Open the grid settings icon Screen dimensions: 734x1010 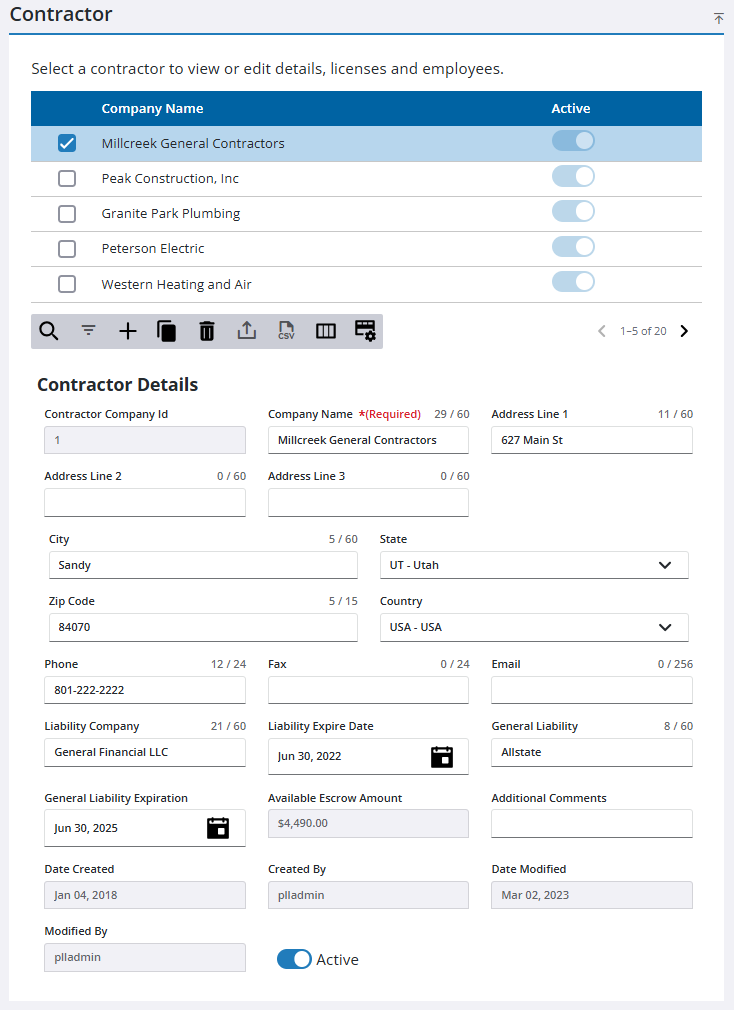coord(364,330)
